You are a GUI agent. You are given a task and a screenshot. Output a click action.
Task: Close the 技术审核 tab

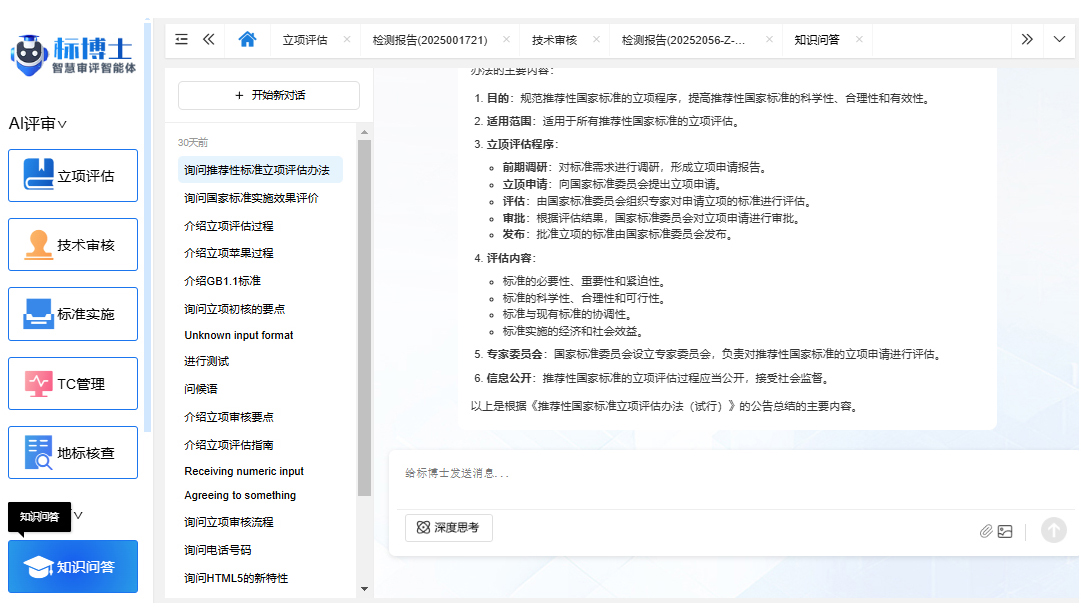(596, 40)
